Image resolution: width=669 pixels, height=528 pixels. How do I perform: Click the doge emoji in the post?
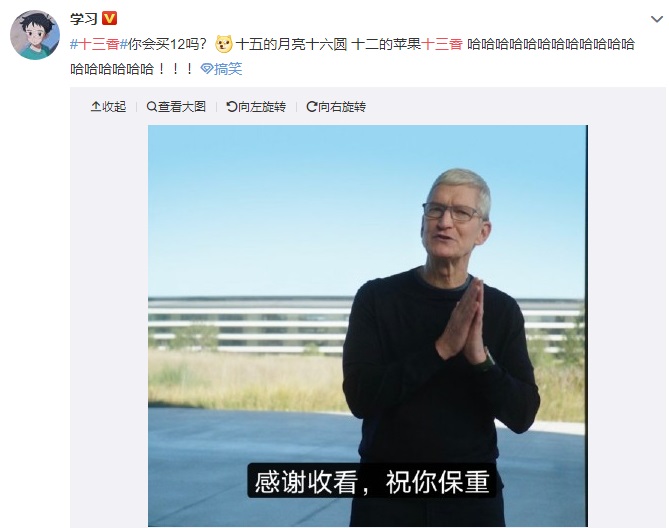[x=224, y=44]
